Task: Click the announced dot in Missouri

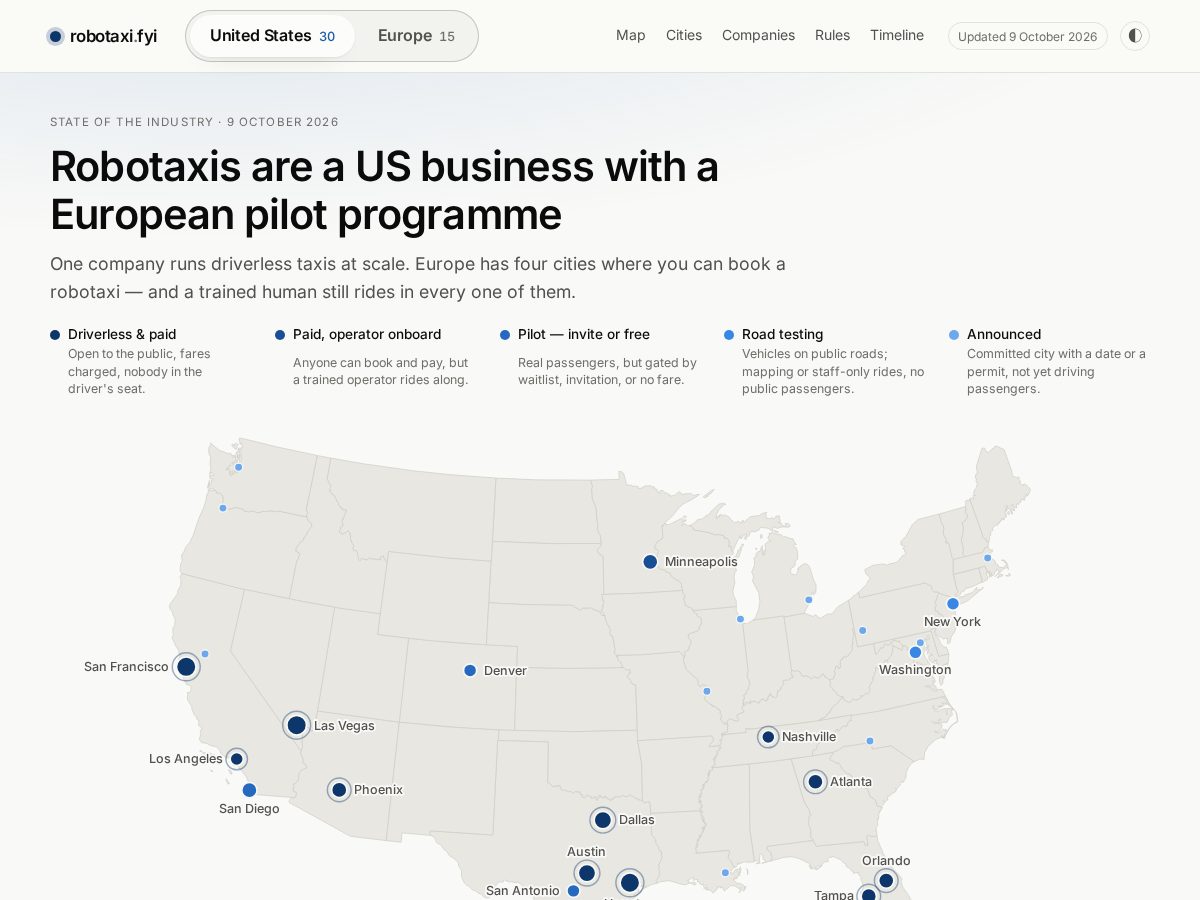Action: pos(707,691)
